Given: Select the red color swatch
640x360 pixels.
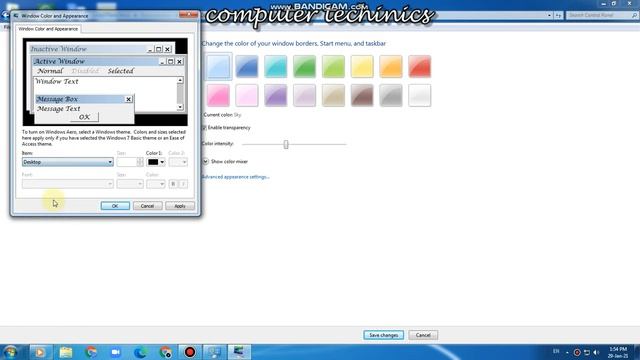Looking at the screenshot, I should point(419,66).
